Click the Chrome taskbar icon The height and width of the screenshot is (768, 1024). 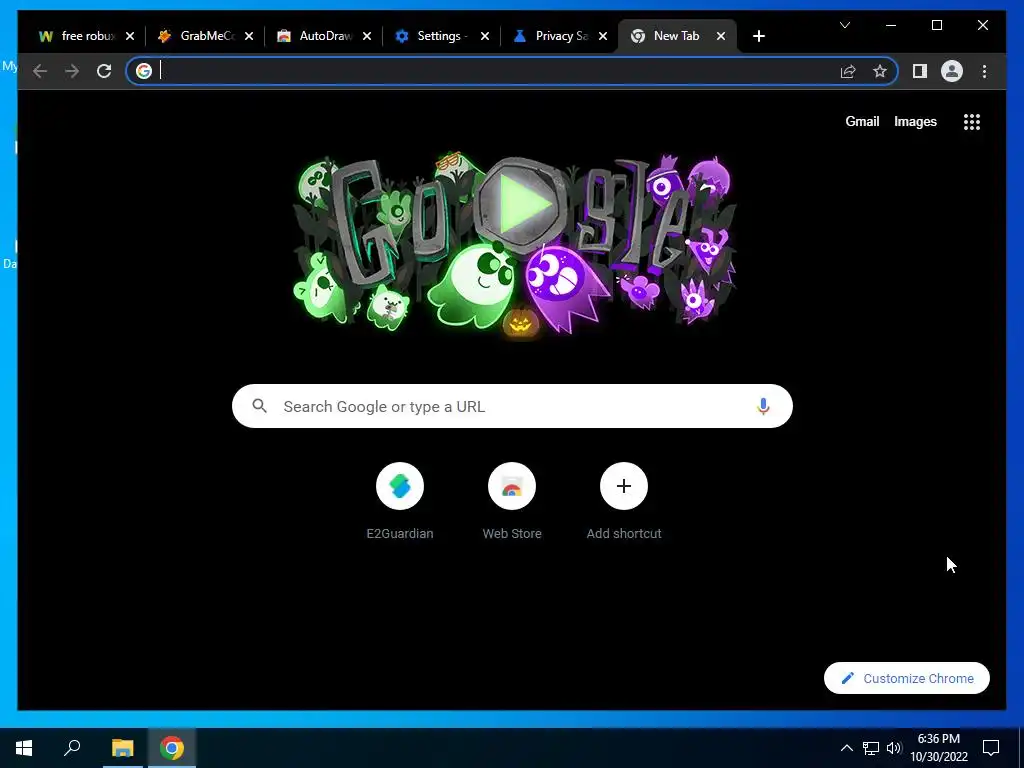172,748
